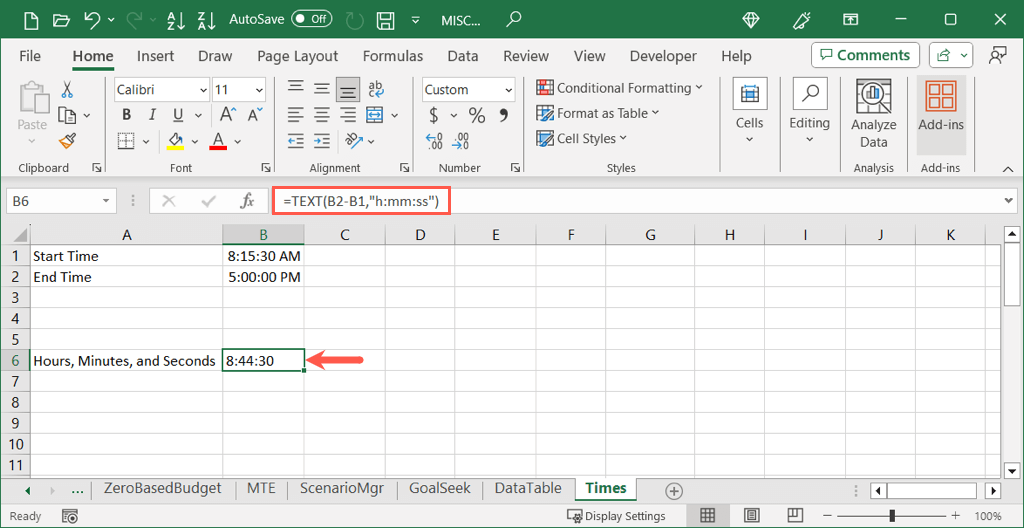Click the Insert Function fx icon
The width and height of the screenshot is (1024, 528).
pos(248,201)
